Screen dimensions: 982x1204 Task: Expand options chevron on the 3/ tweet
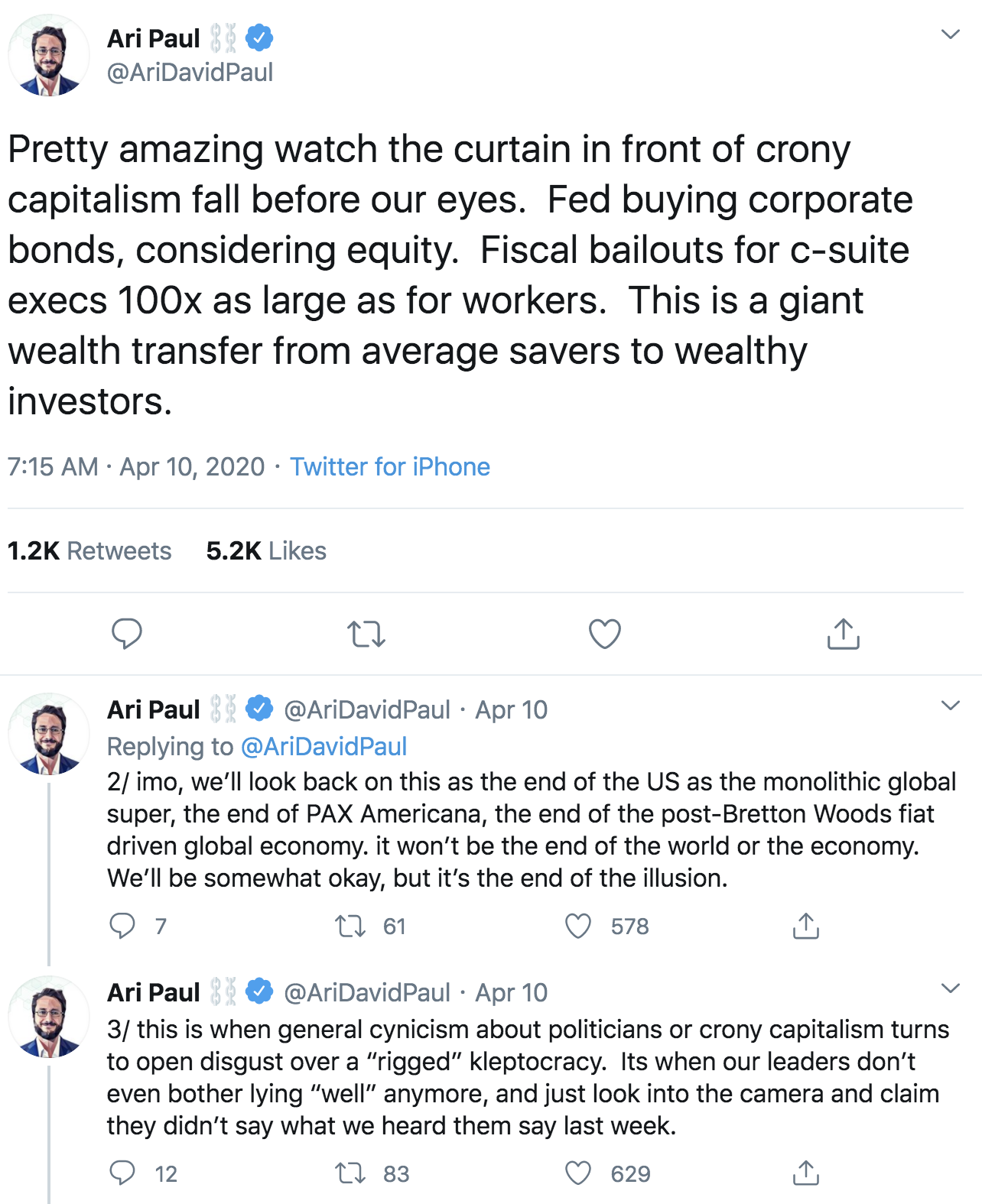tap(950, 988)
